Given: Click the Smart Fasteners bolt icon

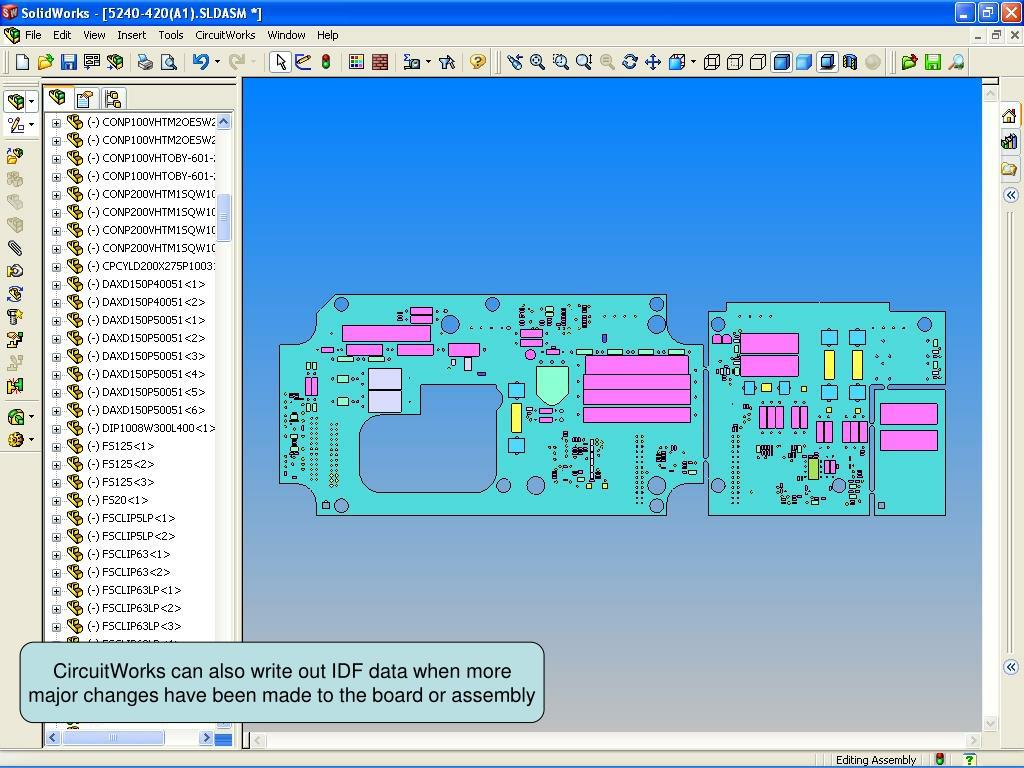Looking at the screenshot, I should click(x=15, y=317).
